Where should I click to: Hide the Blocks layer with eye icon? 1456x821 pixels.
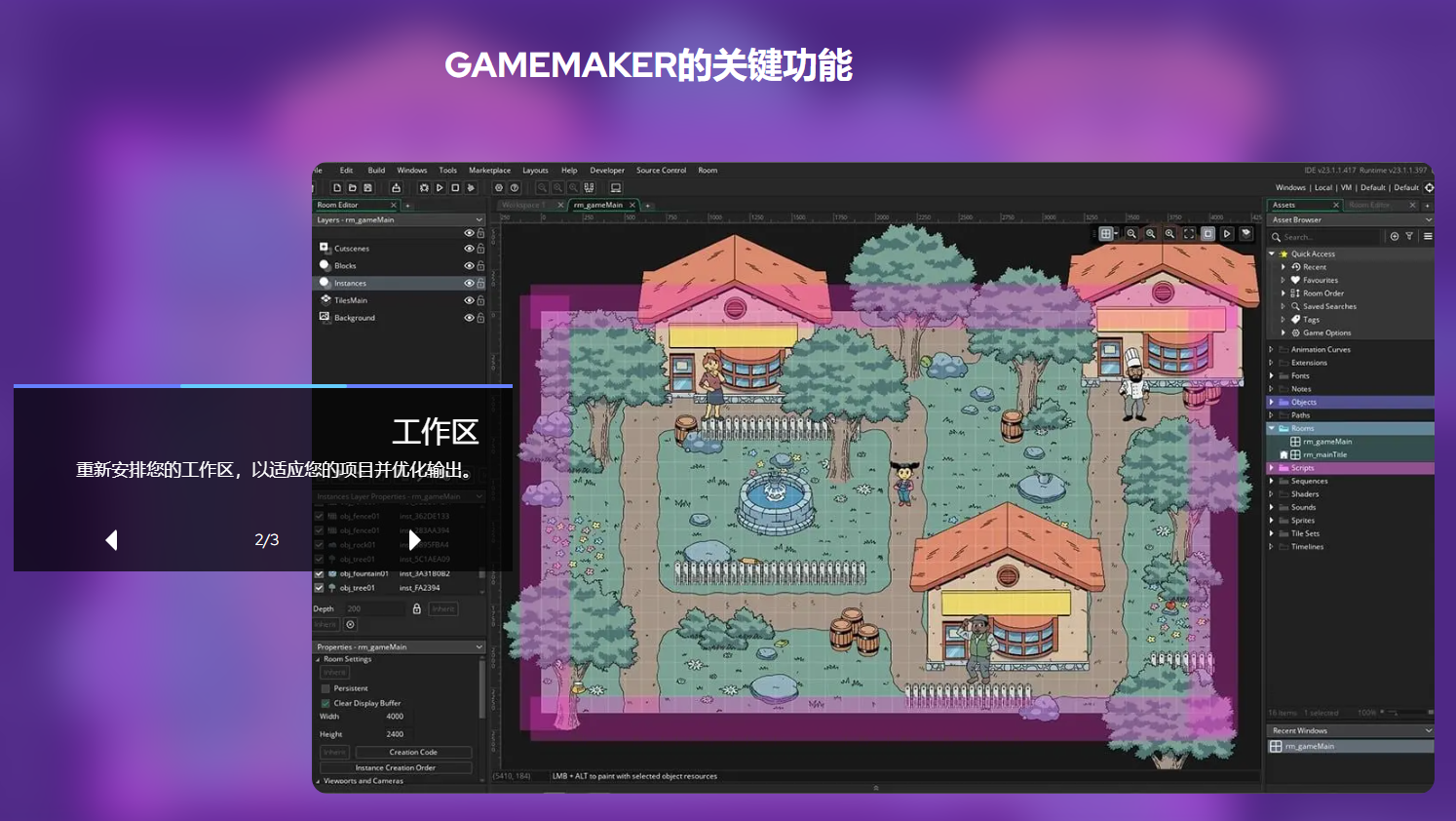(469, 265)
